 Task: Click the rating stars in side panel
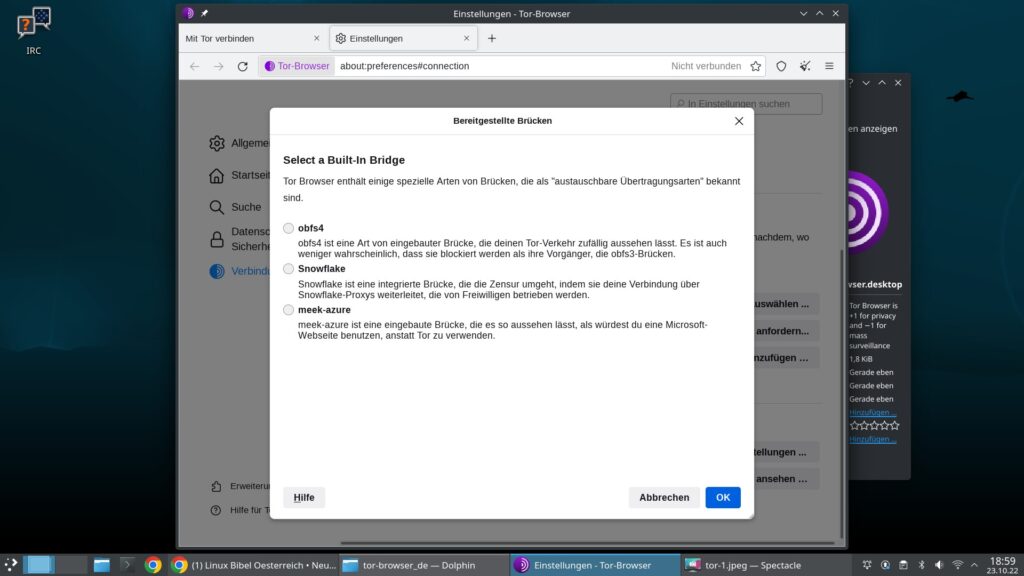pyautogui.click(x=874, y=425)
